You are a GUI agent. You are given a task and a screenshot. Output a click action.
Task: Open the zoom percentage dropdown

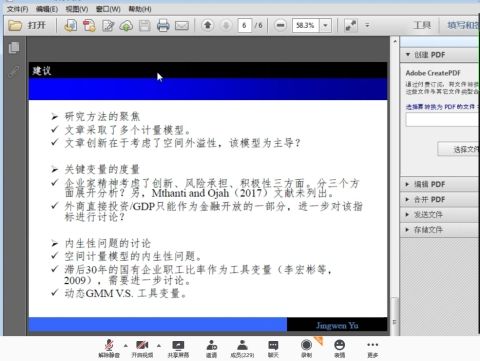[x=325, y=25]
